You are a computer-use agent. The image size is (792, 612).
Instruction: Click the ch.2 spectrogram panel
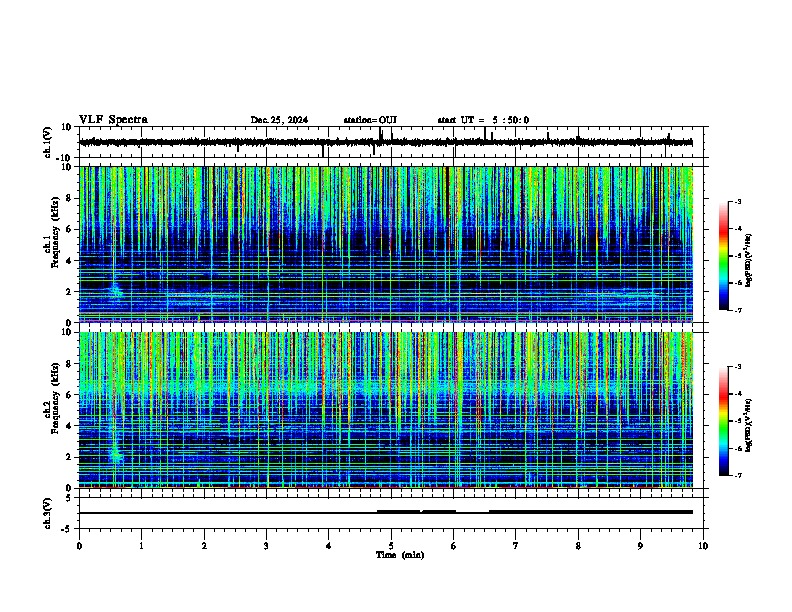pyautogui.click(x=386, y=410)
